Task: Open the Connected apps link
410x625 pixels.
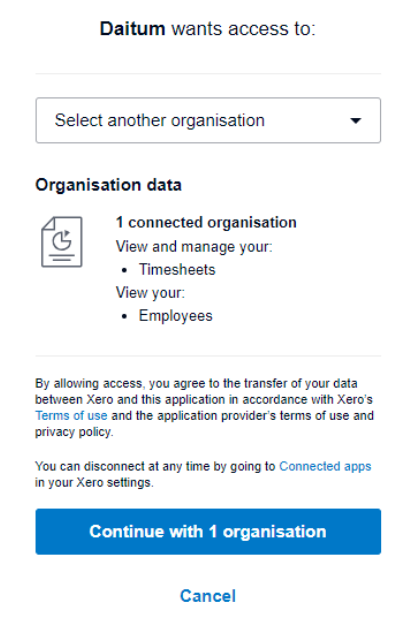Action: (325, 466)
